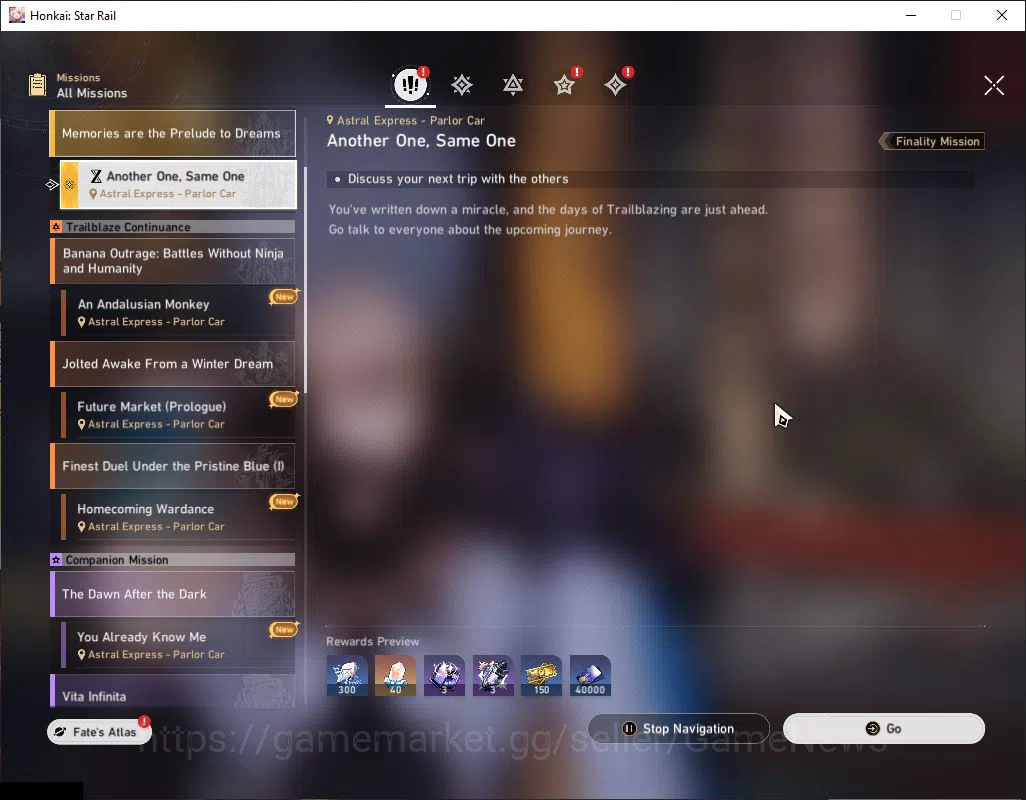Image resolution: width=1026 pixels, height=800 pixels.
Task: Switch to the Trailblaze Mission diamond tab
Action: point(462,84)
